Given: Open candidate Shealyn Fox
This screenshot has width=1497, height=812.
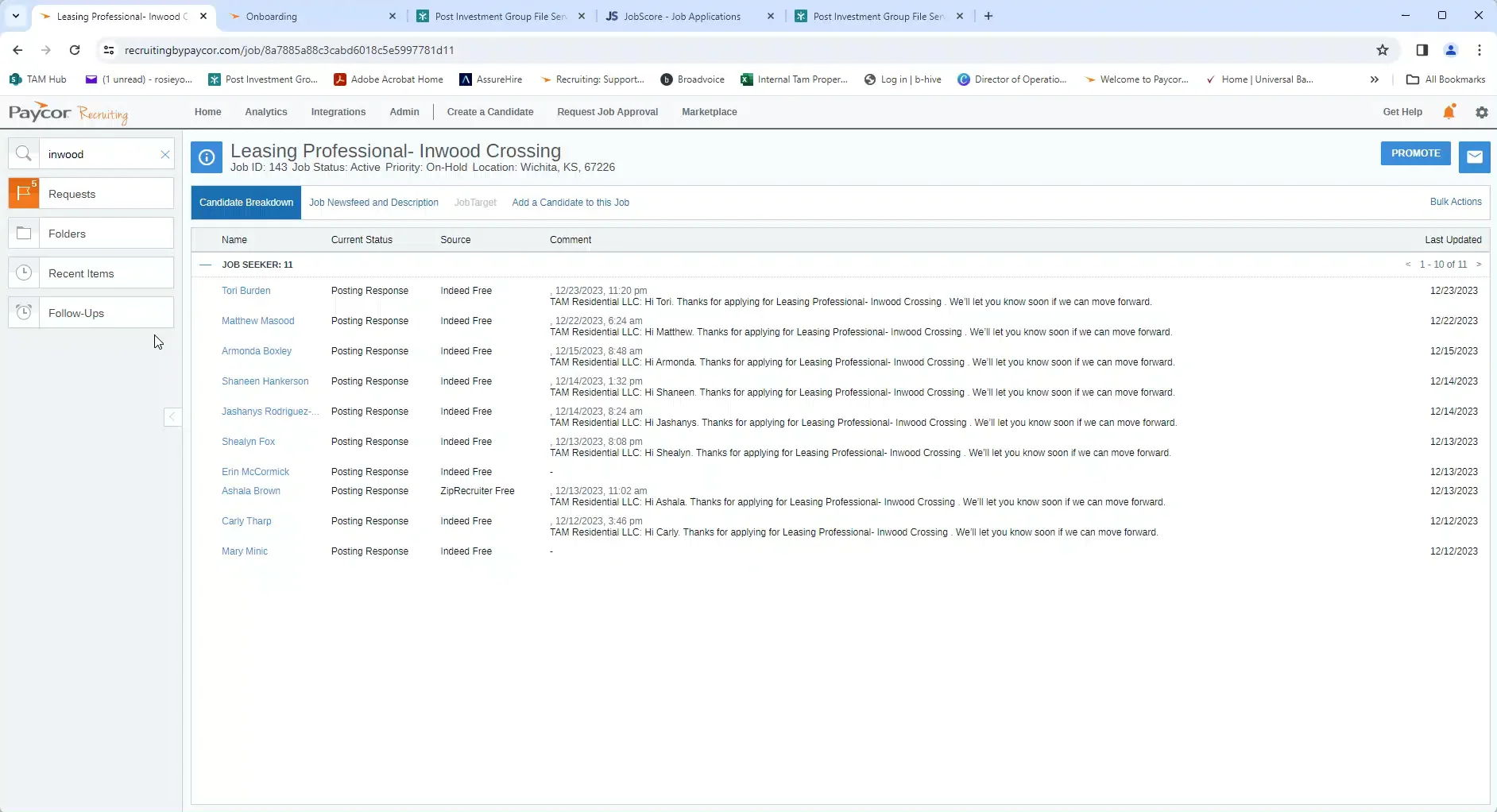Looking at the screenshot, I should tap(249, 442).
